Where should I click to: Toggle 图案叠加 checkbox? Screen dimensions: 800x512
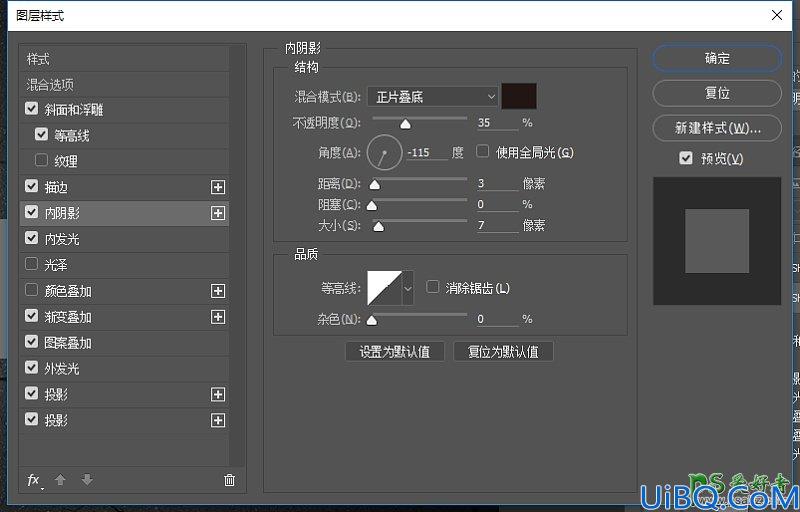[x=32, y=341]
